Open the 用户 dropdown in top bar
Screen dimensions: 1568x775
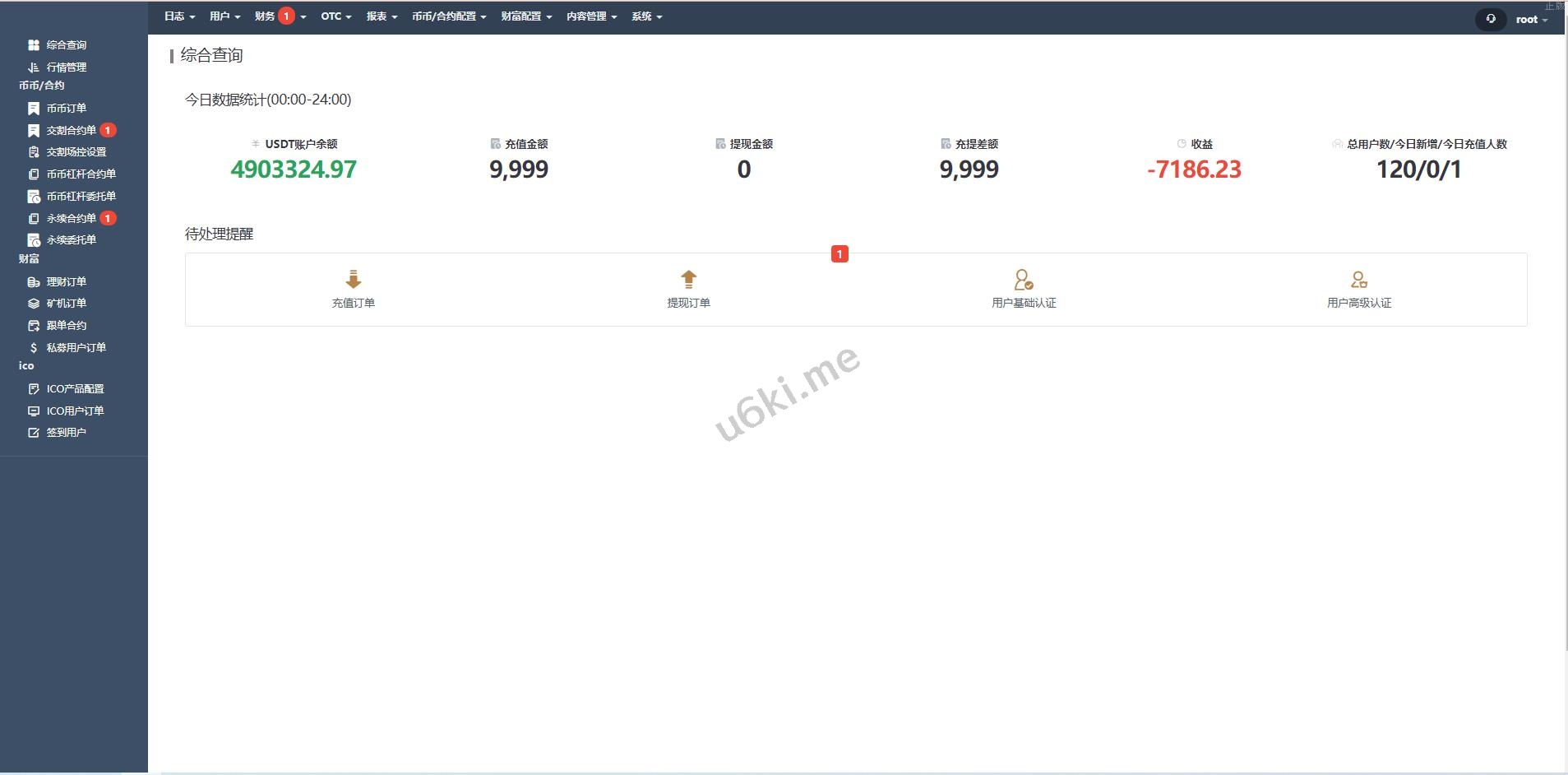224,16
